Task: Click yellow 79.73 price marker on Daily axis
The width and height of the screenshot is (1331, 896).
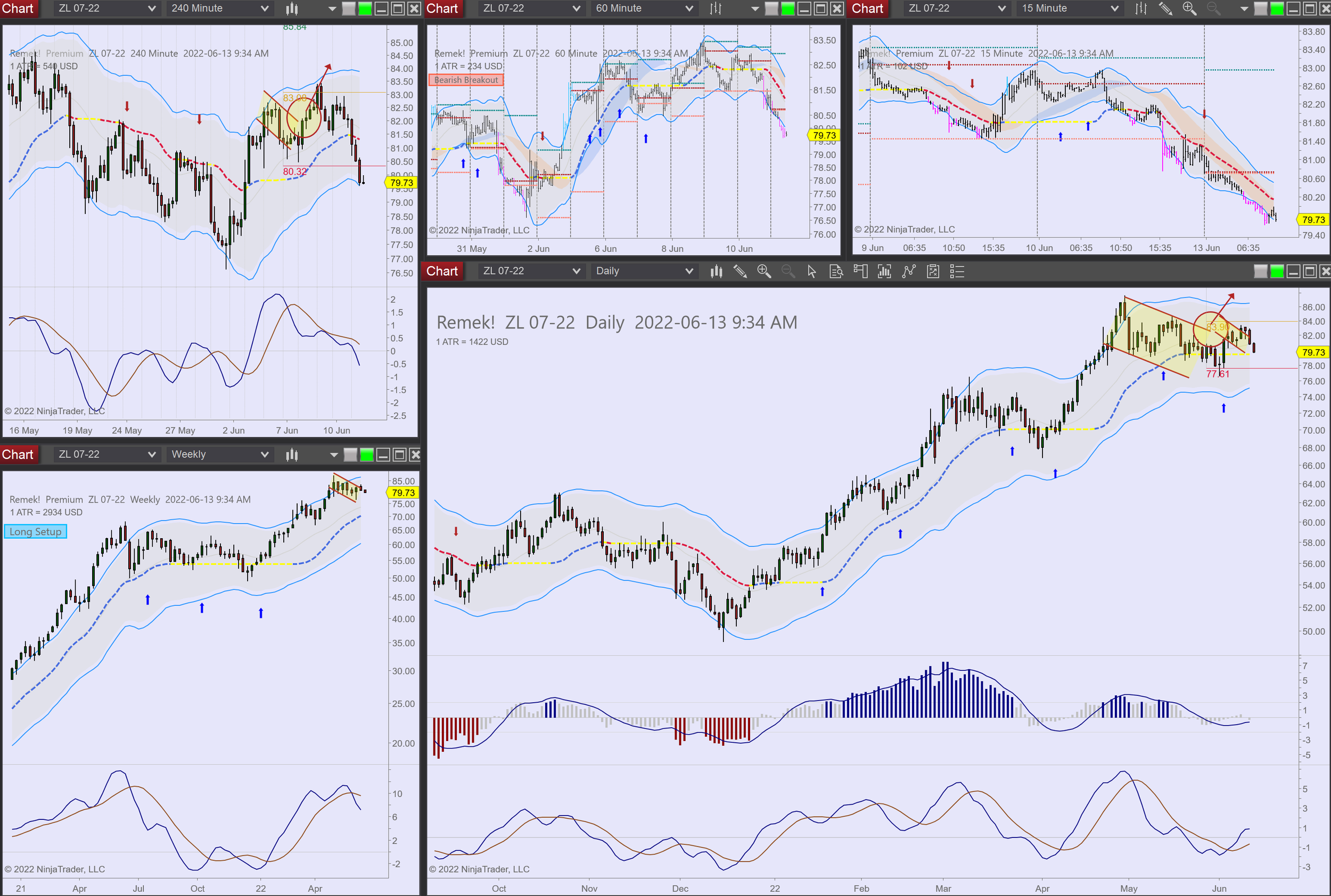Action: 1313,352
